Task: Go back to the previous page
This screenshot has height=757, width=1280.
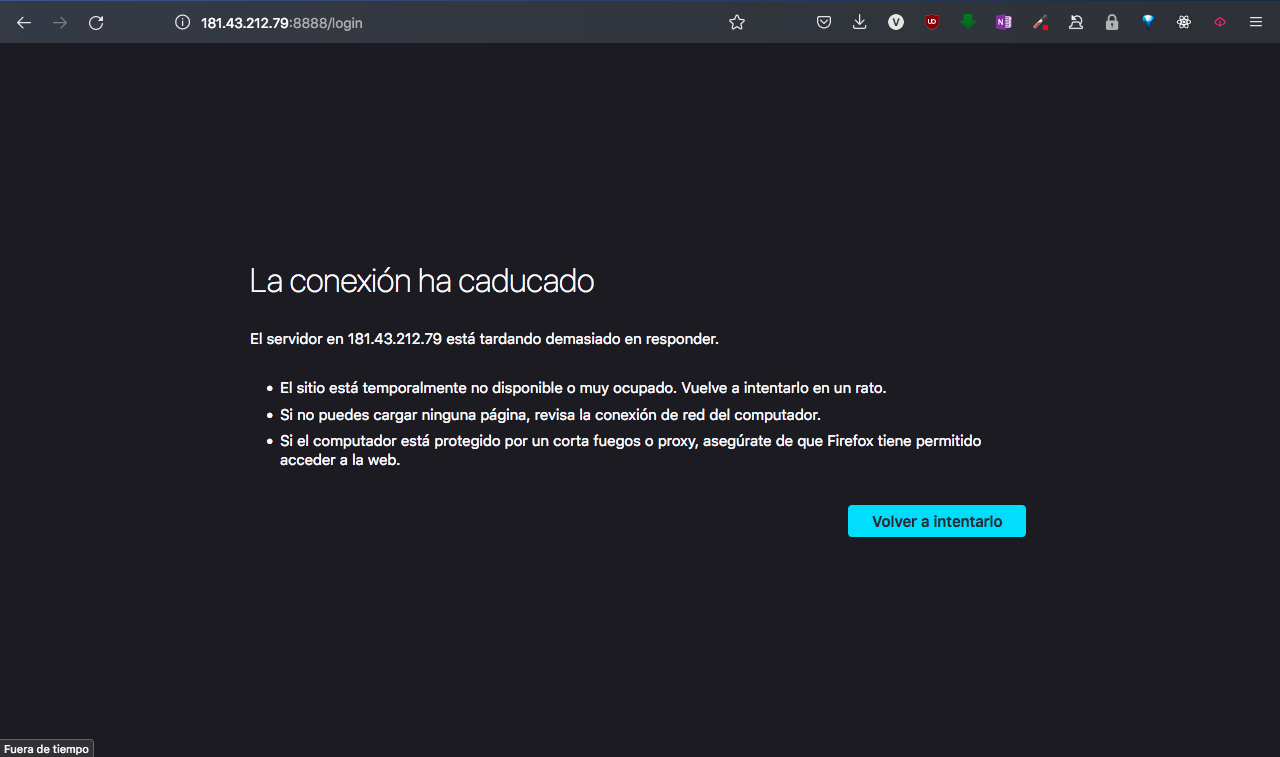Action: (24, 22)
